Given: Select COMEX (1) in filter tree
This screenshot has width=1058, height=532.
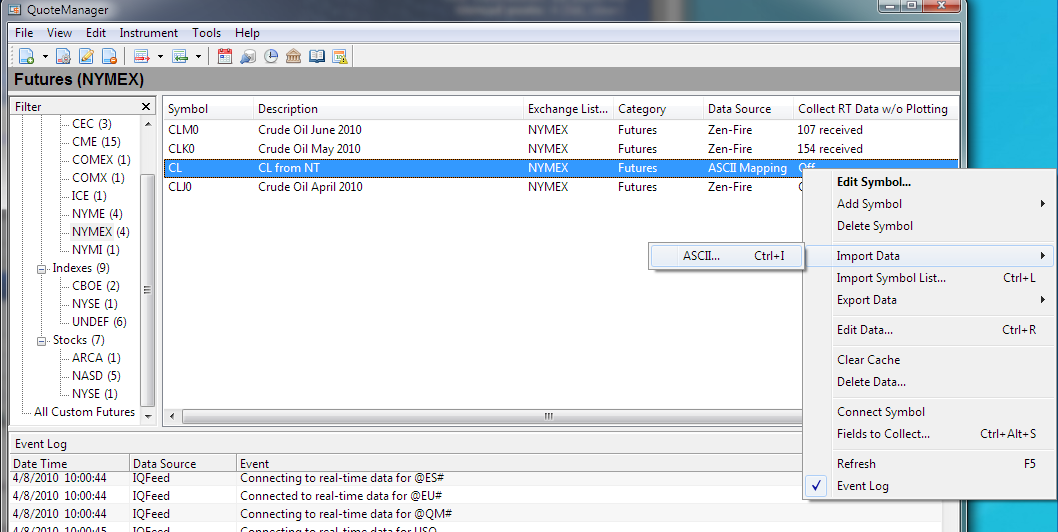Looking at the screenshot, I should tap(101, 160).
